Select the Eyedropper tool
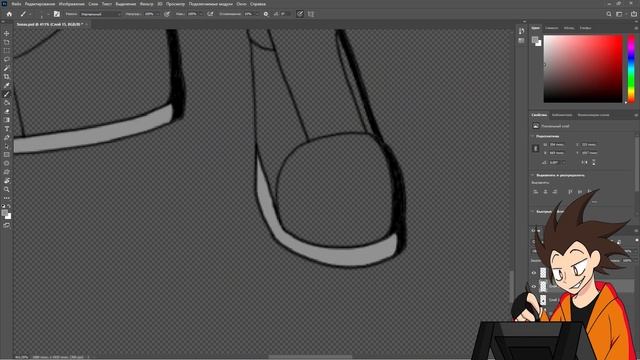 7,85
